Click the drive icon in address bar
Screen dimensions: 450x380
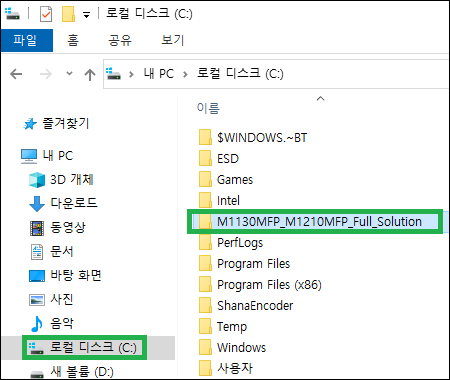click(113, 74)
